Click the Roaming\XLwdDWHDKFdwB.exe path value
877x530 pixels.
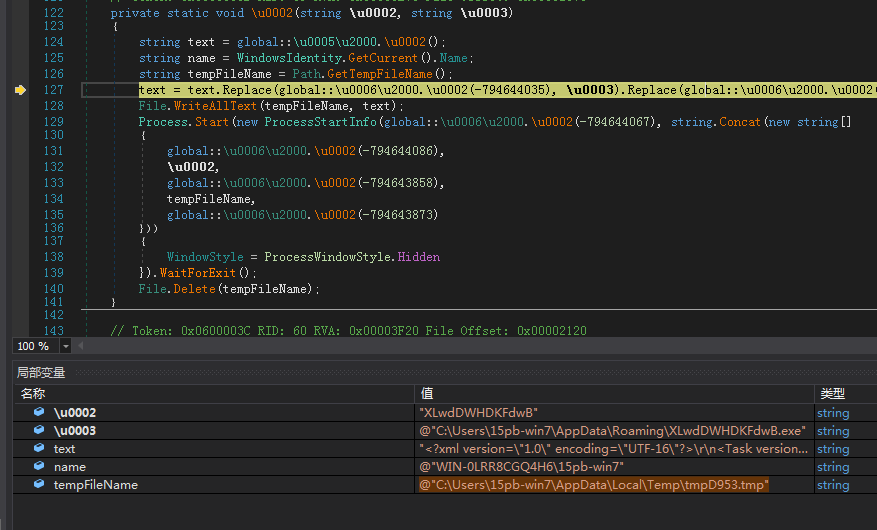pyautogui.click(x=612, y=430)
